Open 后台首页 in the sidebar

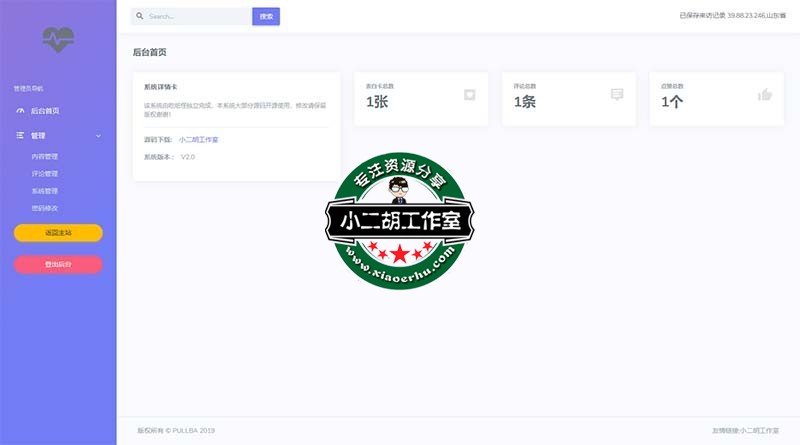coord(45,111)
